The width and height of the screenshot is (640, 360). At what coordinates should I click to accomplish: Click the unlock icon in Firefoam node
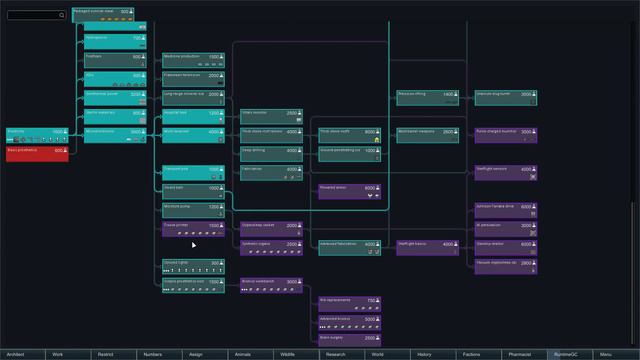[x=142, y=64]
